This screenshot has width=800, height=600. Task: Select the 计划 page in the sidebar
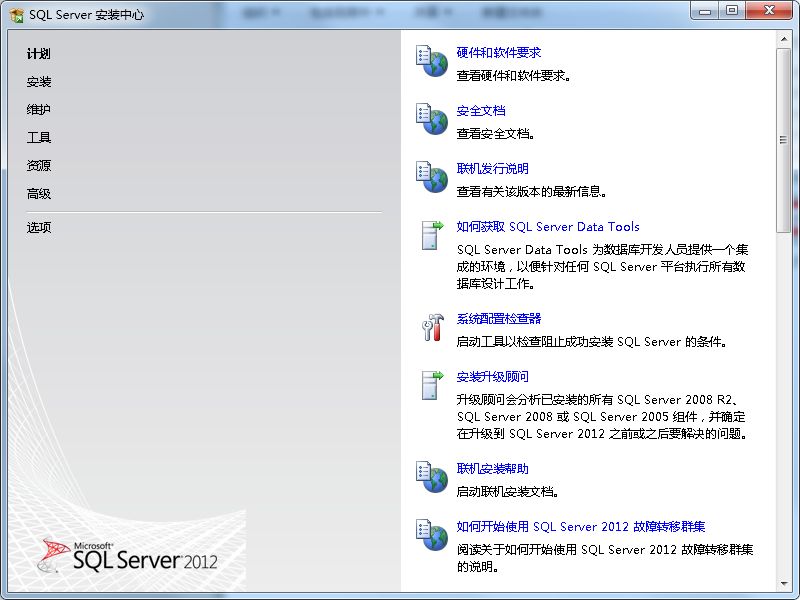click(39, 54)
